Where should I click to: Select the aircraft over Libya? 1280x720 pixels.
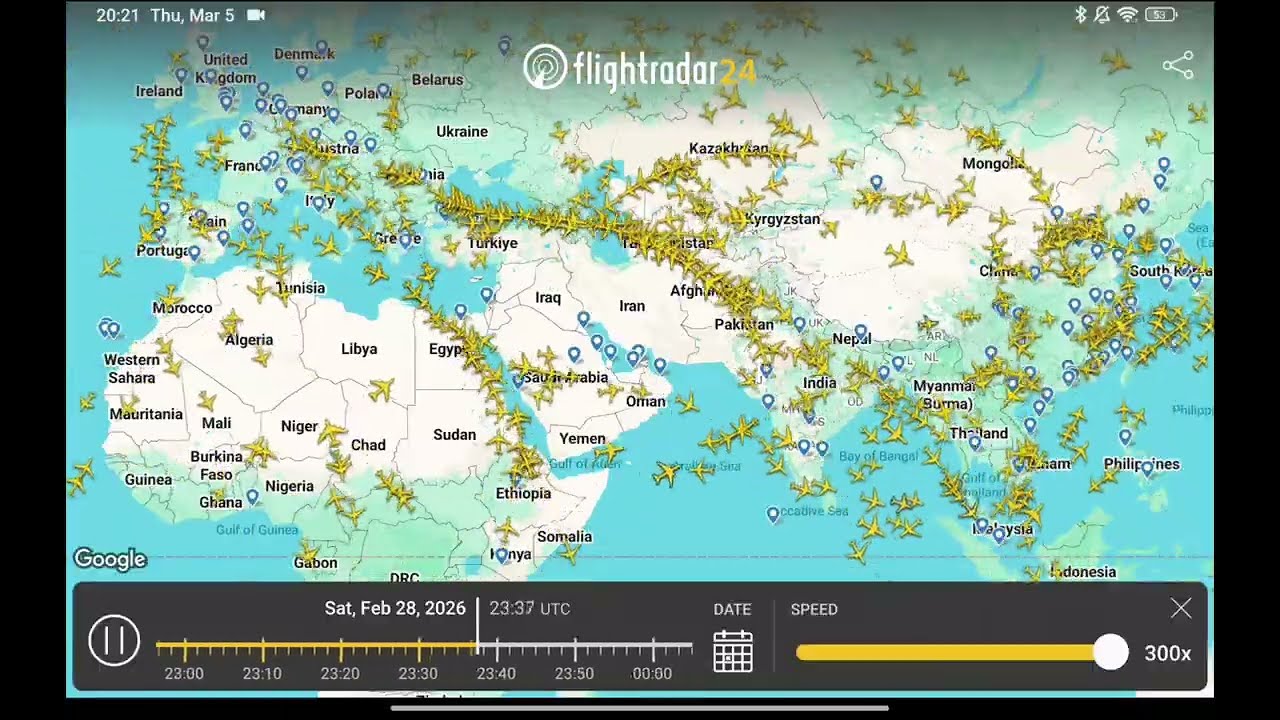(x=381, y=388)
